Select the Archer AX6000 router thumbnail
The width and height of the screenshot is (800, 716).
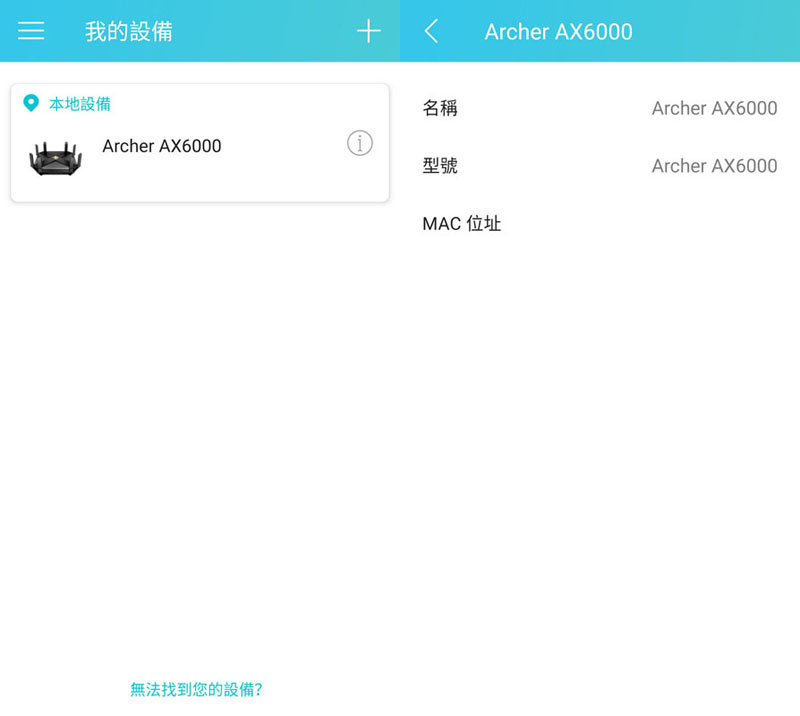[x=56, y=159]
